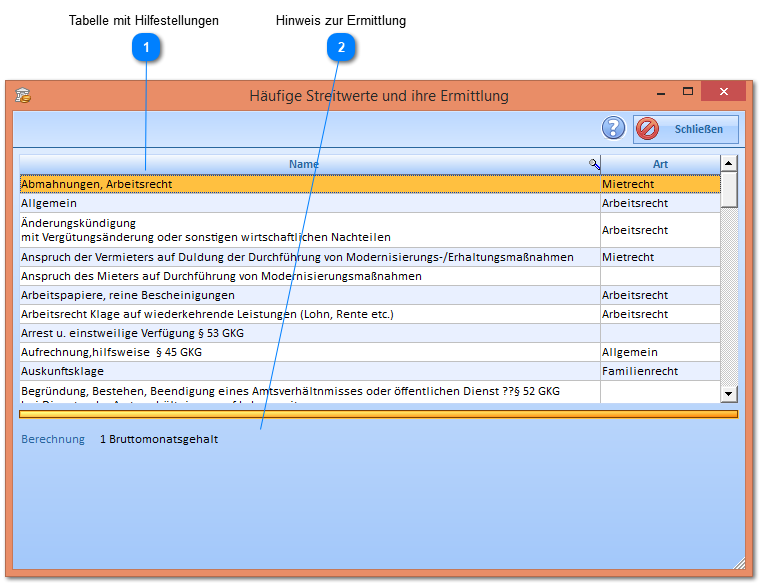Sort table by Name column header
The width and height of the screenshot is (762, 586).
coord(303,164)
